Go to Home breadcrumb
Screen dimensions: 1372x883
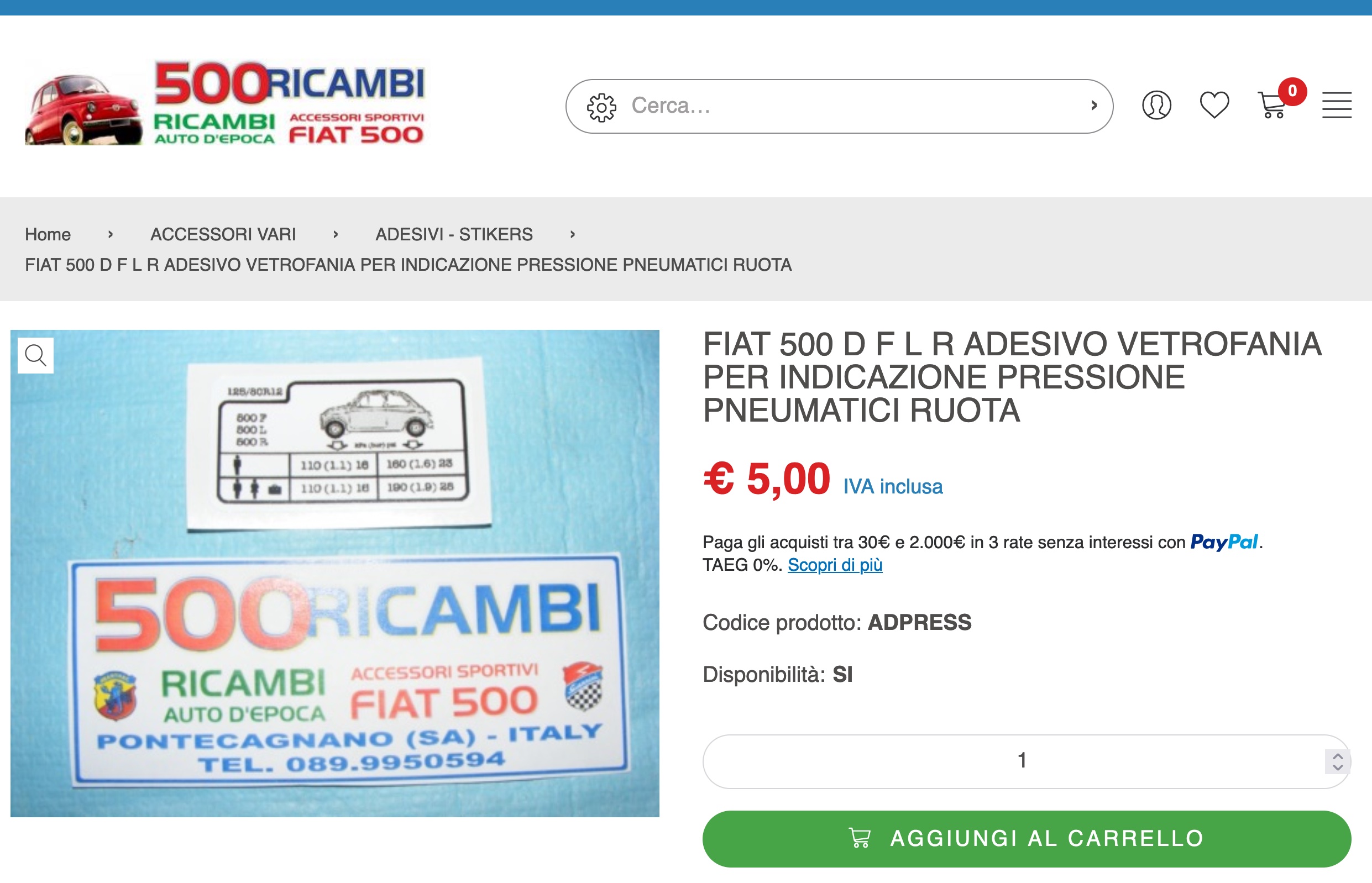[48, 234]
